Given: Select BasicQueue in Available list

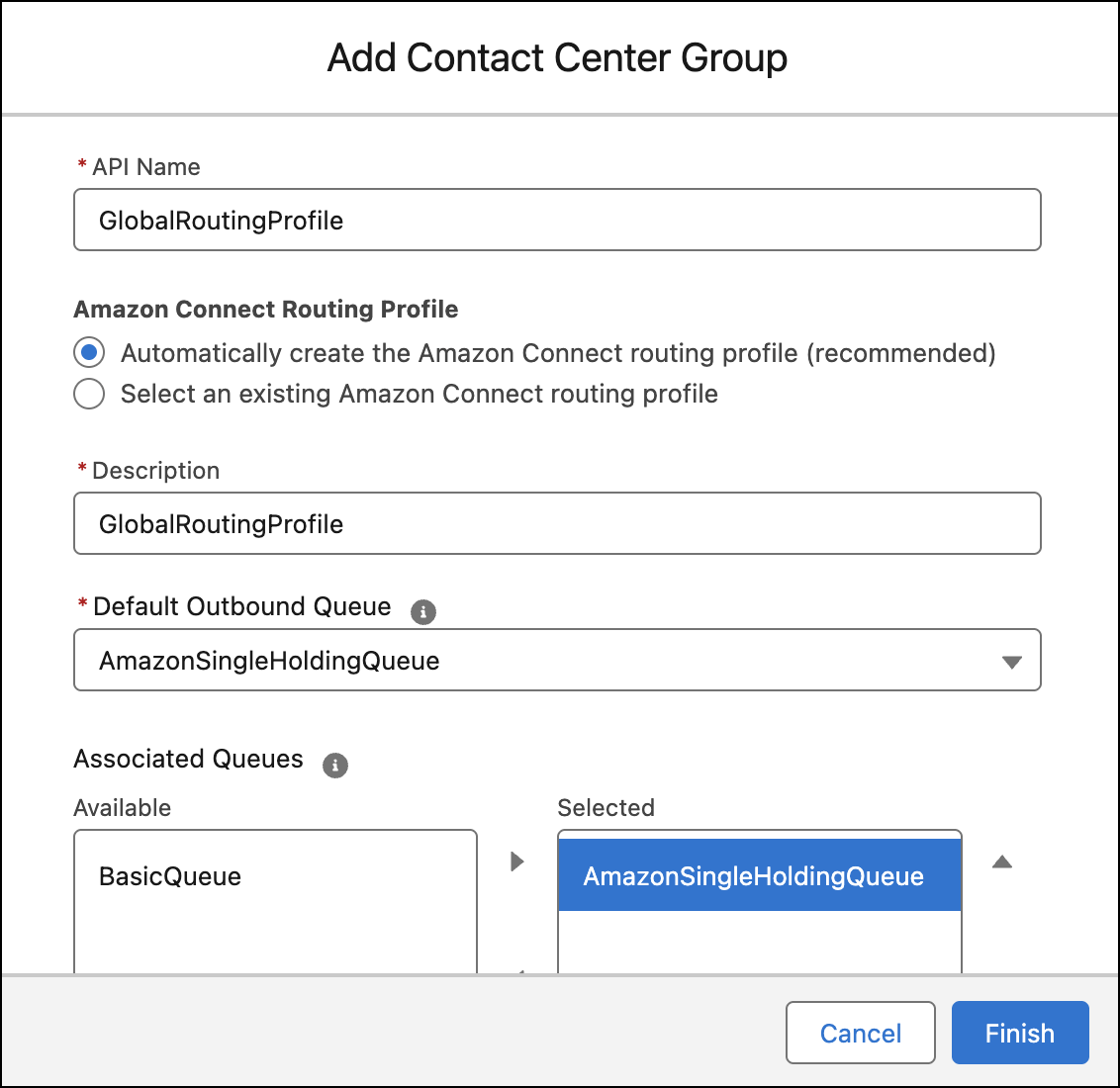Looking at the screenshot, I should click(275, 876).
